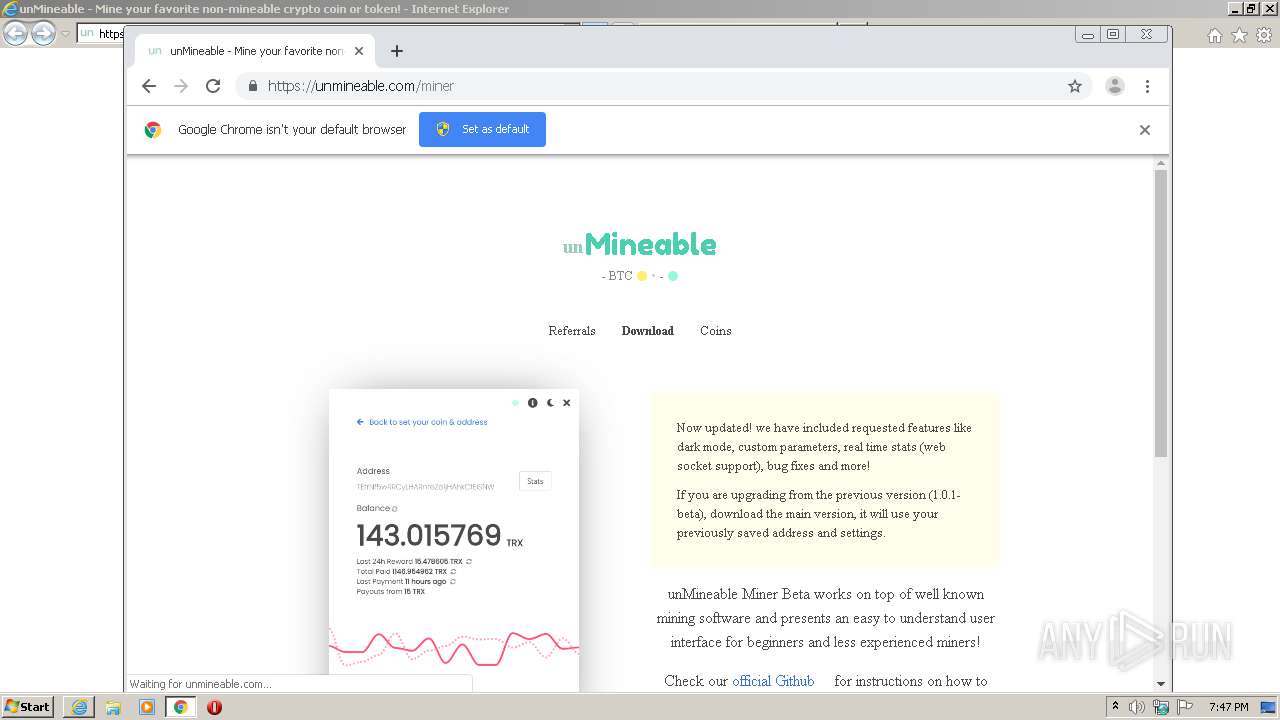Open the Download page
This screenshot has height=720, width=1280.
[648, 331]
